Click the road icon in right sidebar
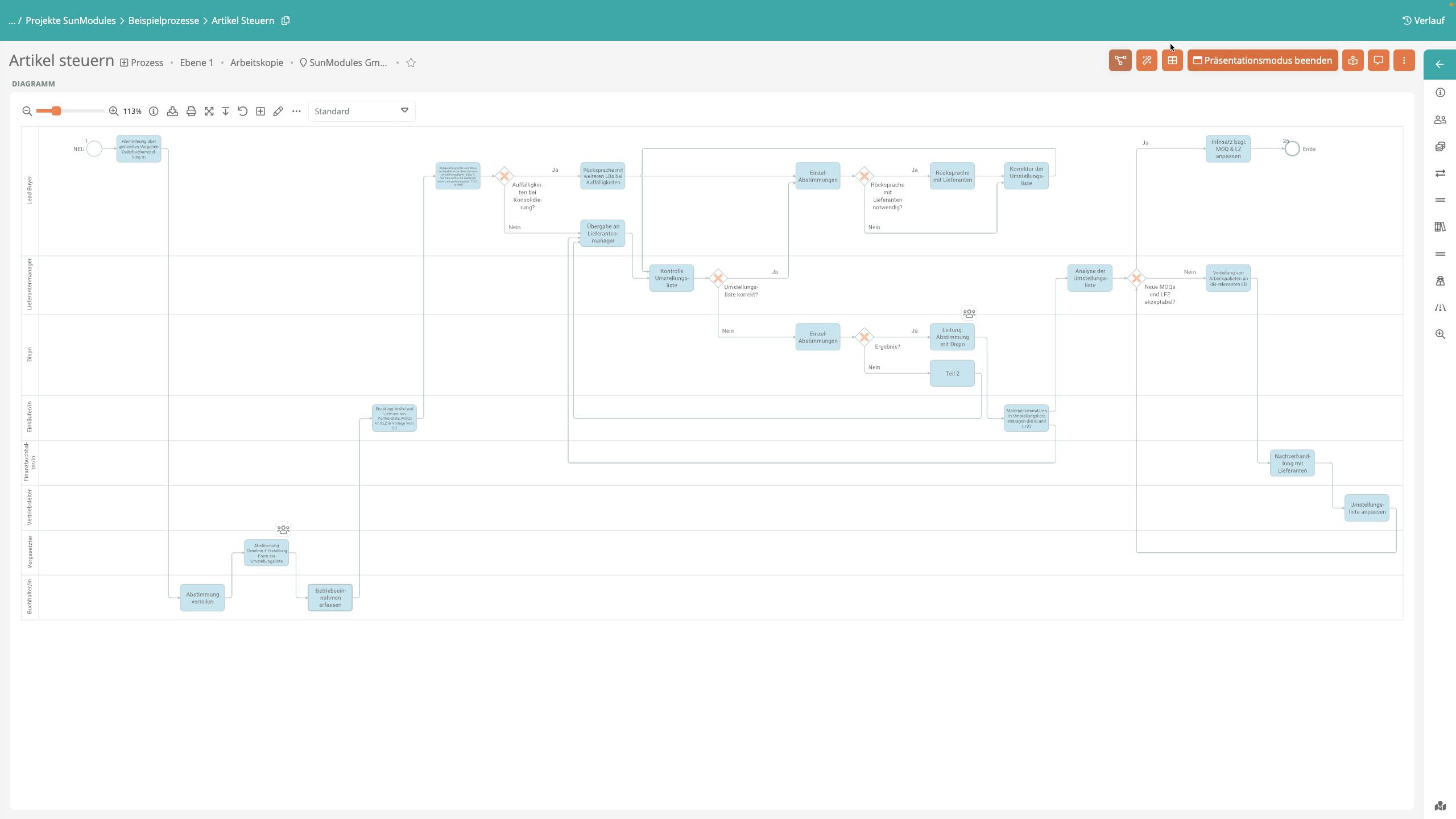The image size is (1456, 819). point(1440,308)
